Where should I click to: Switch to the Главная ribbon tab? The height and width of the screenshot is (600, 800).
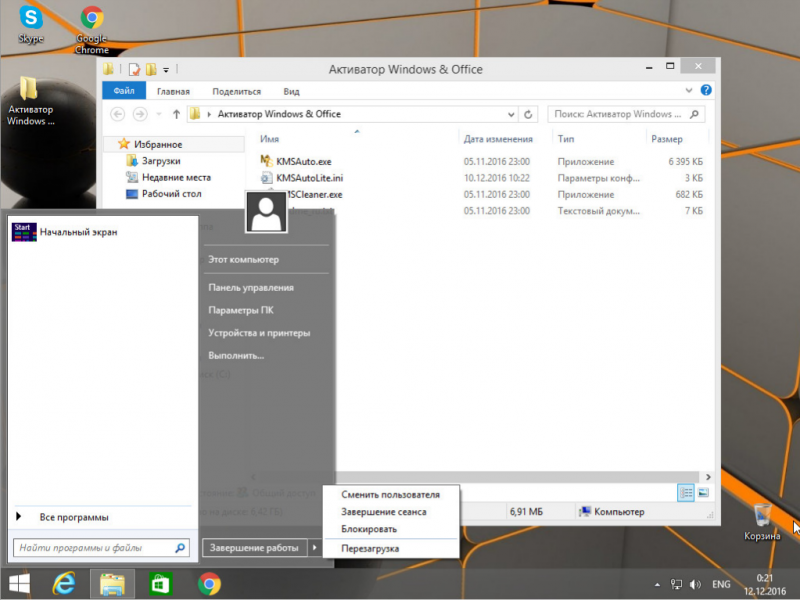point(173,91)
